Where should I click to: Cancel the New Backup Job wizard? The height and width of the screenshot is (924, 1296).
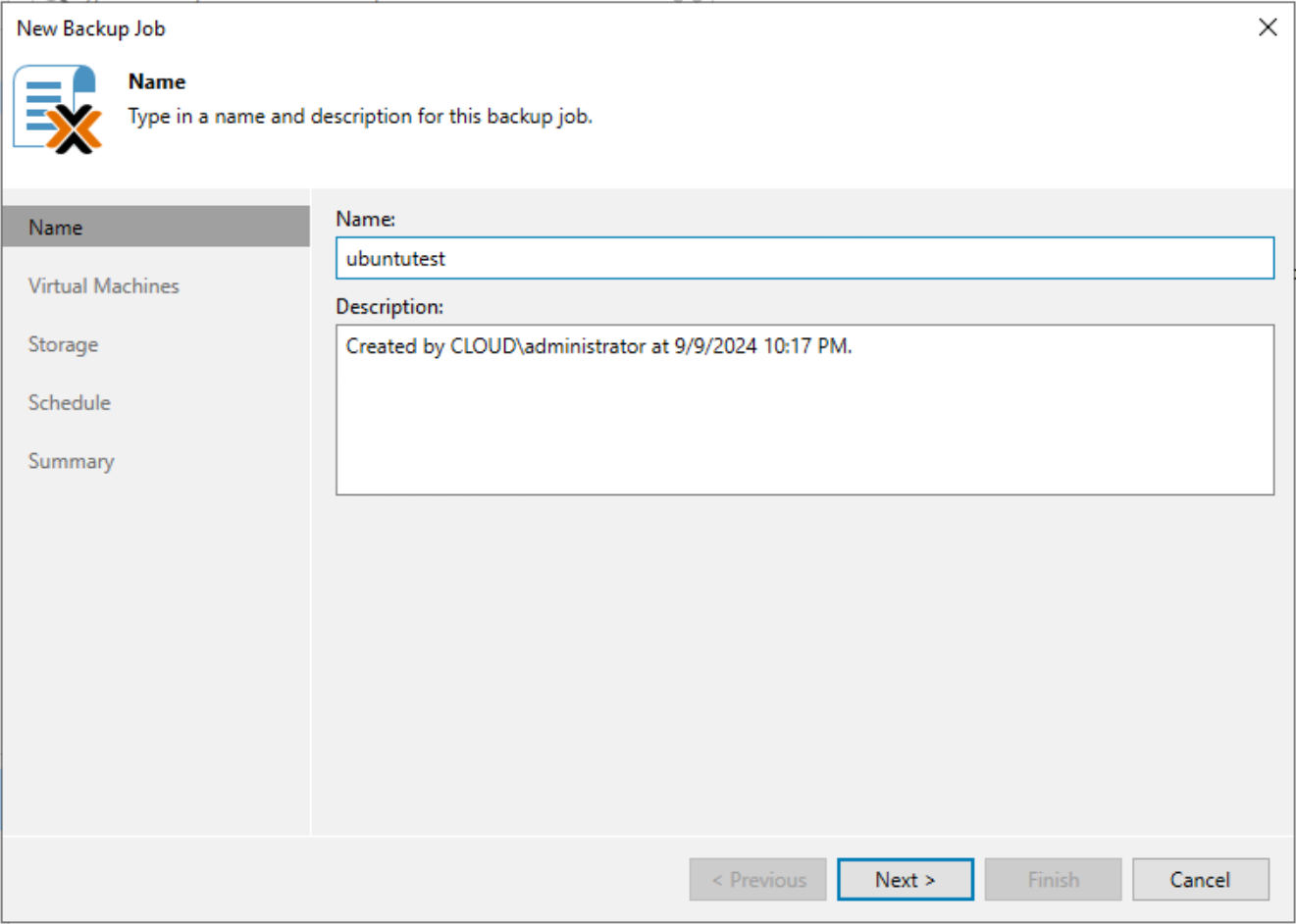tap(1201, 879)
